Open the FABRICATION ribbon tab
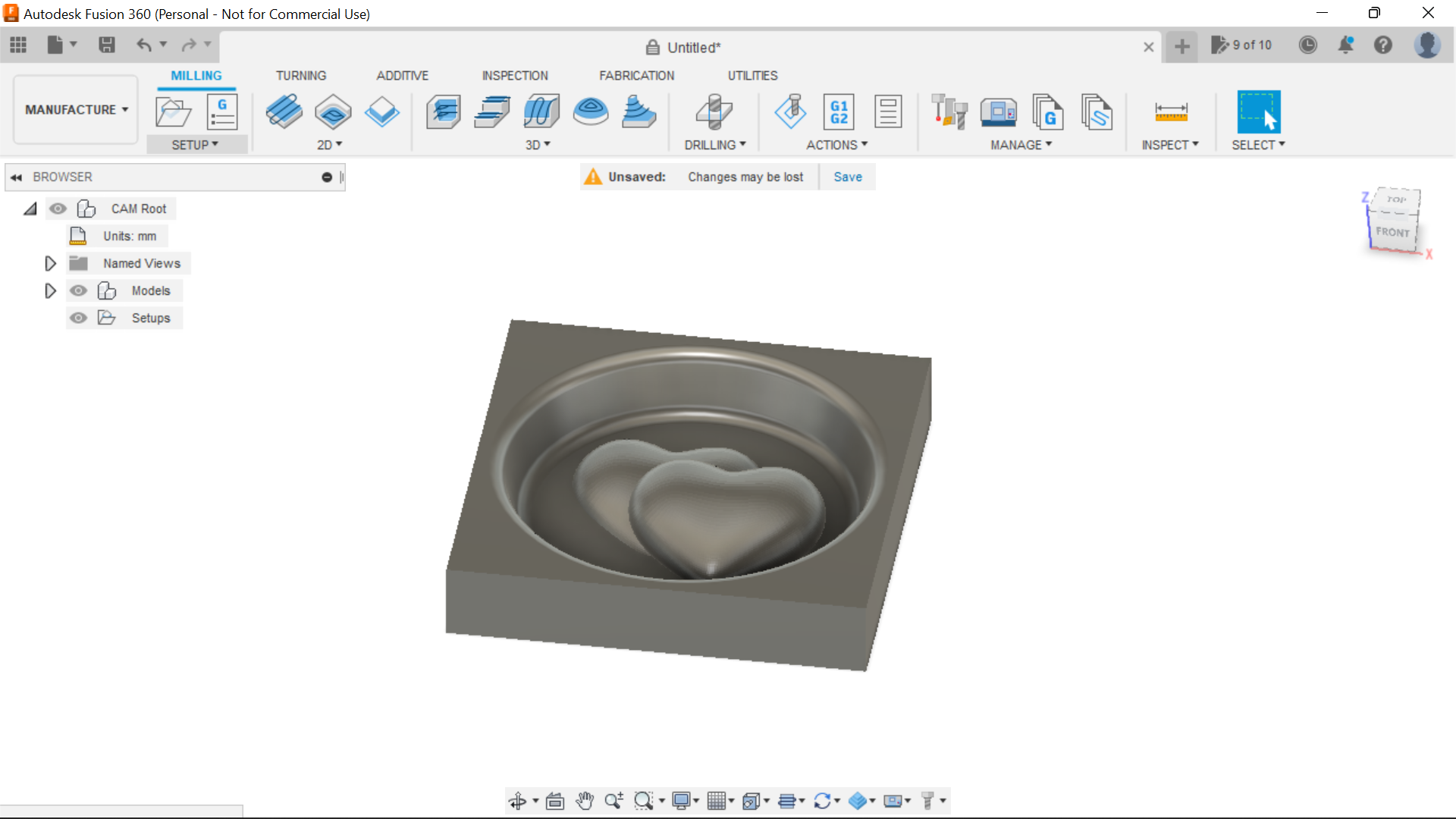The image size is (1456, 819). tap(636, 75)
